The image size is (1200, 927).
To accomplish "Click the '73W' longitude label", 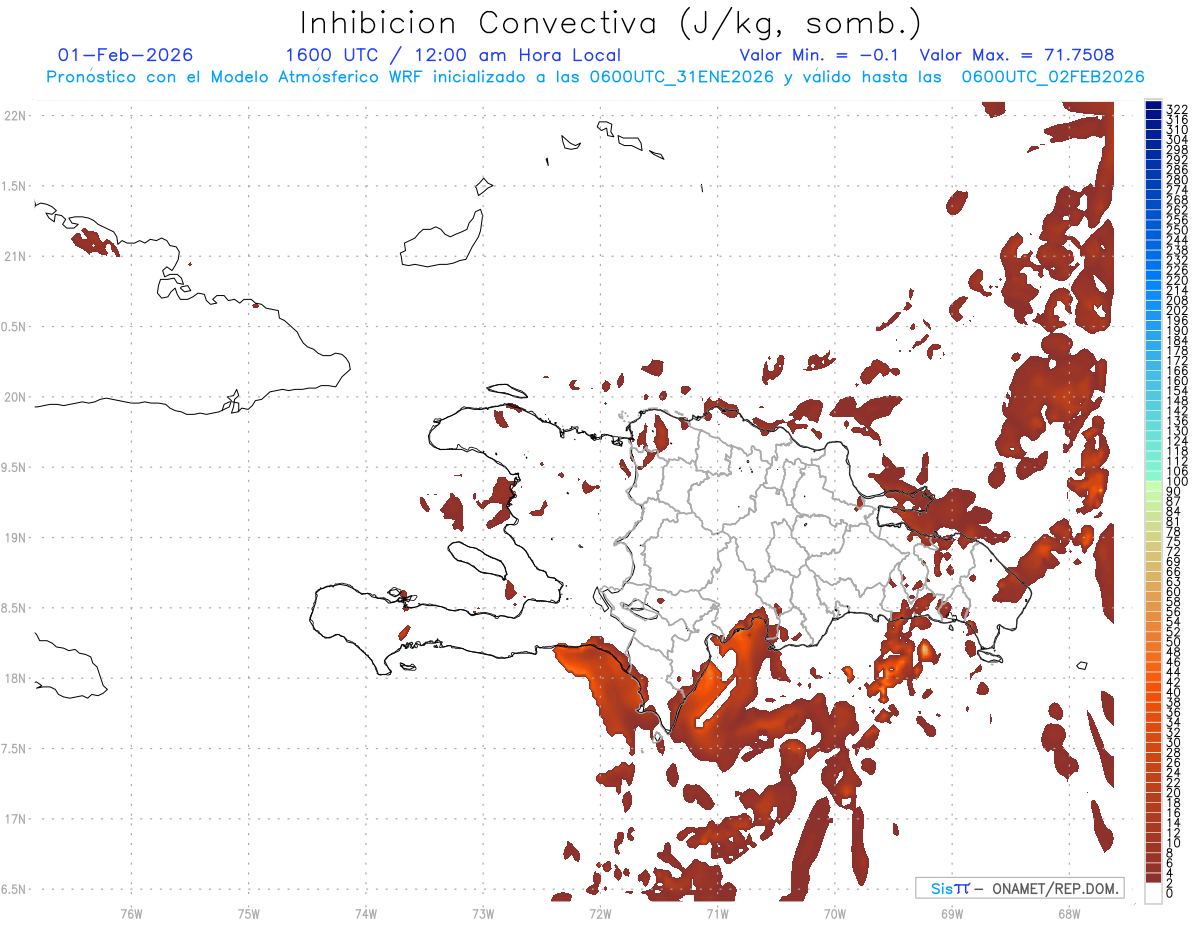I will [x=483, y=913].
